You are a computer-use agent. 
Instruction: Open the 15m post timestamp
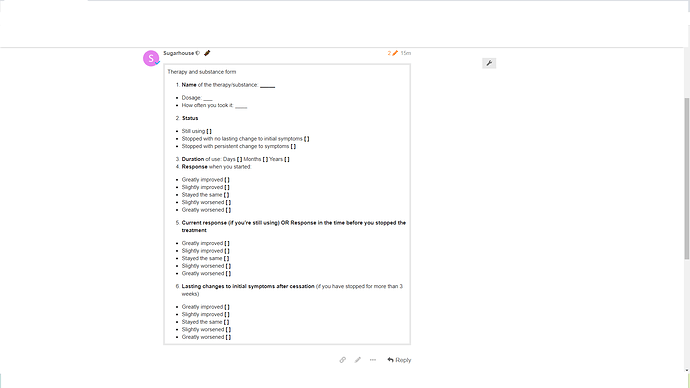pyautogui.click(x=406, y=53)
